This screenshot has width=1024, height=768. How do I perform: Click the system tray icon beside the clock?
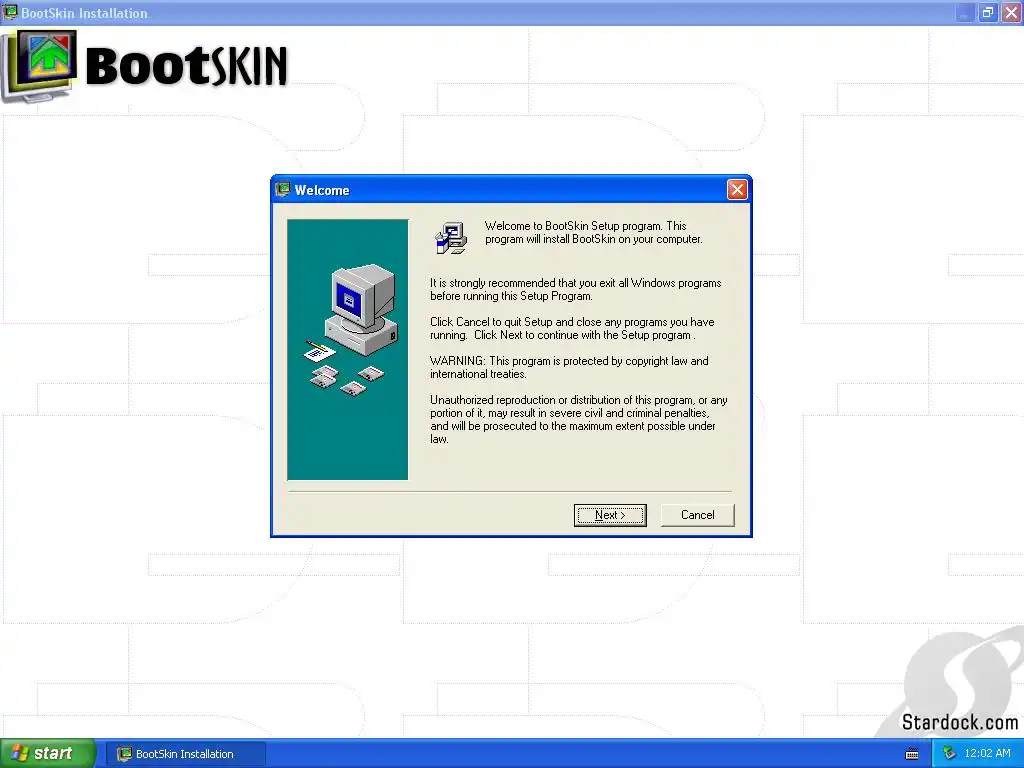(949, 754)
